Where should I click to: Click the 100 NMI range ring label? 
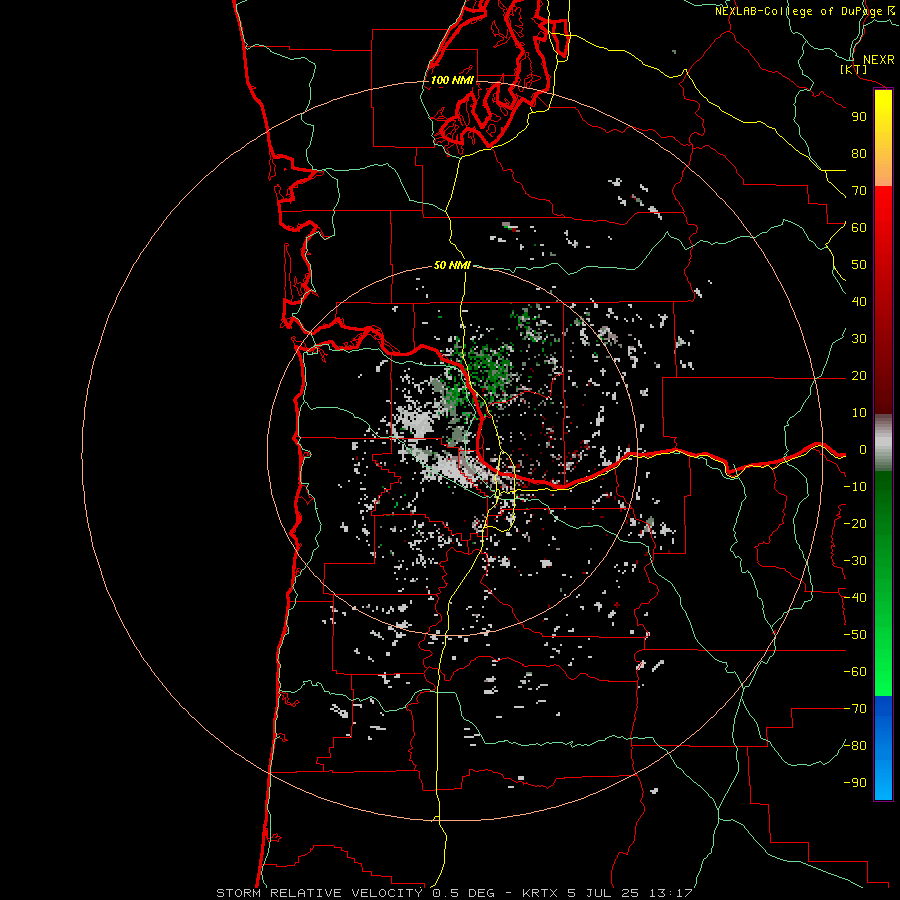(452, 80)
